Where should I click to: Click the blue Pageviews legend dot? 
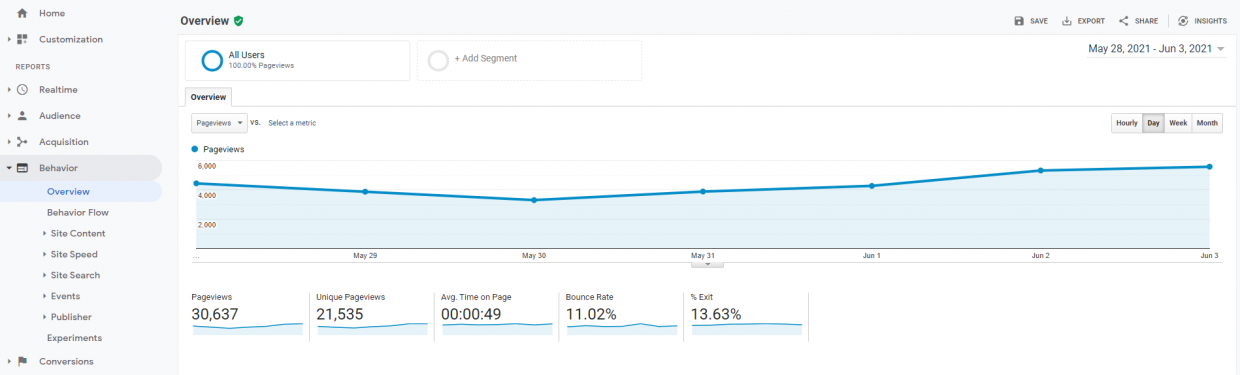(x=194, y=149)
